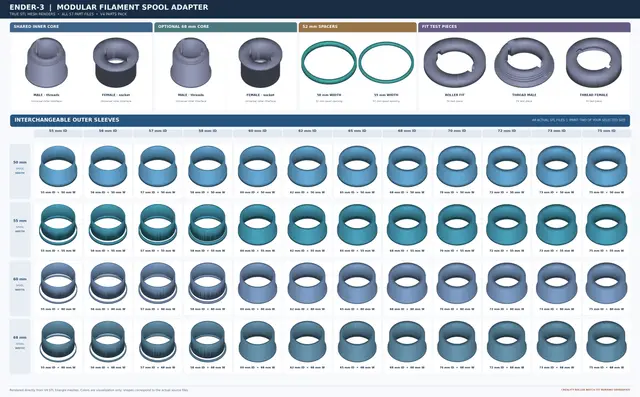
Task: Click the shared inner core female socket render
Action: click(x=116, y=62)
